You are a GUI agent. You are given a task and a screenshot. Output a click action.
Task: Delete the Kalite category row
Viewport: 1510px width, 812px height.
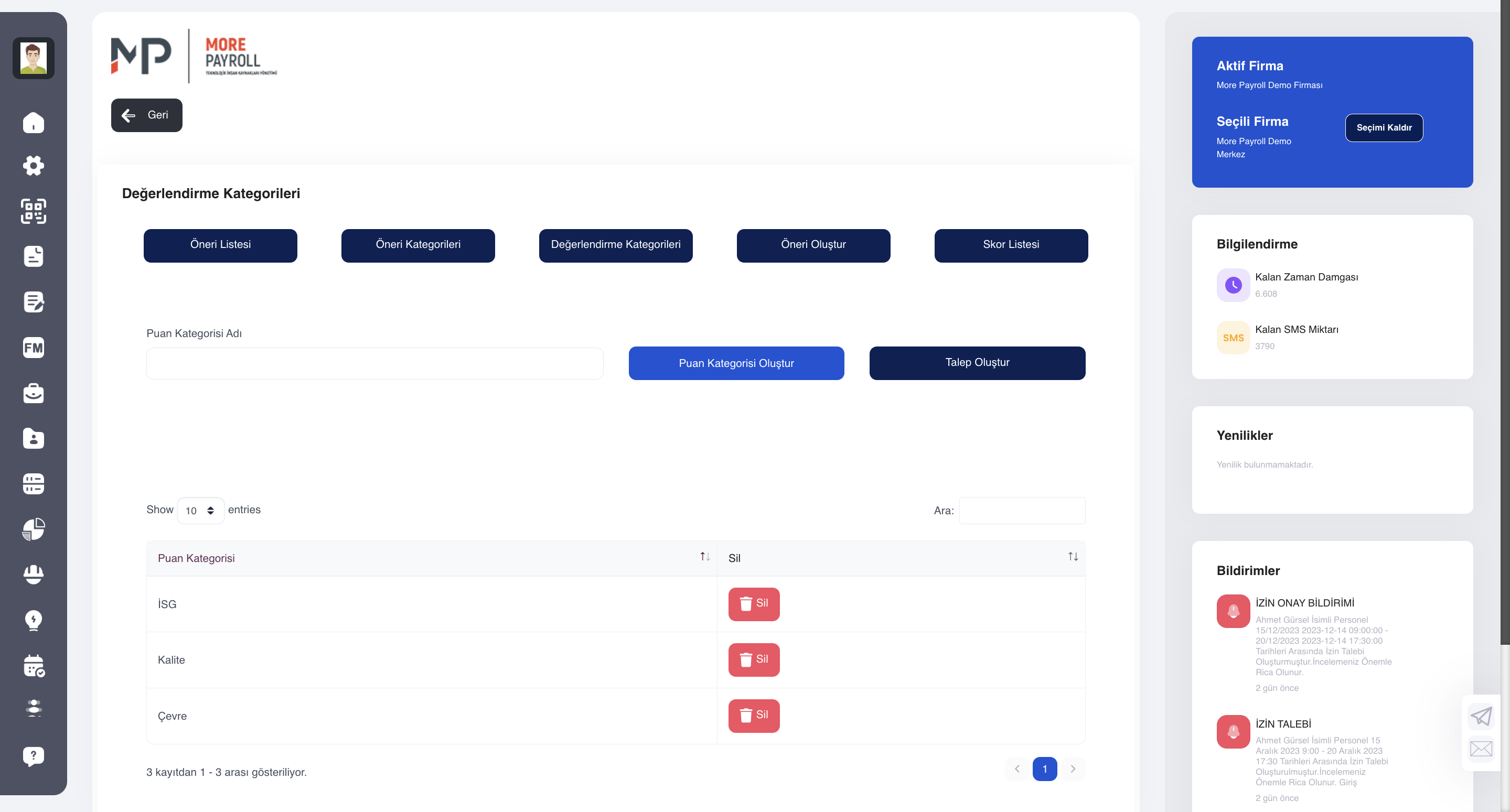(754, 659)
